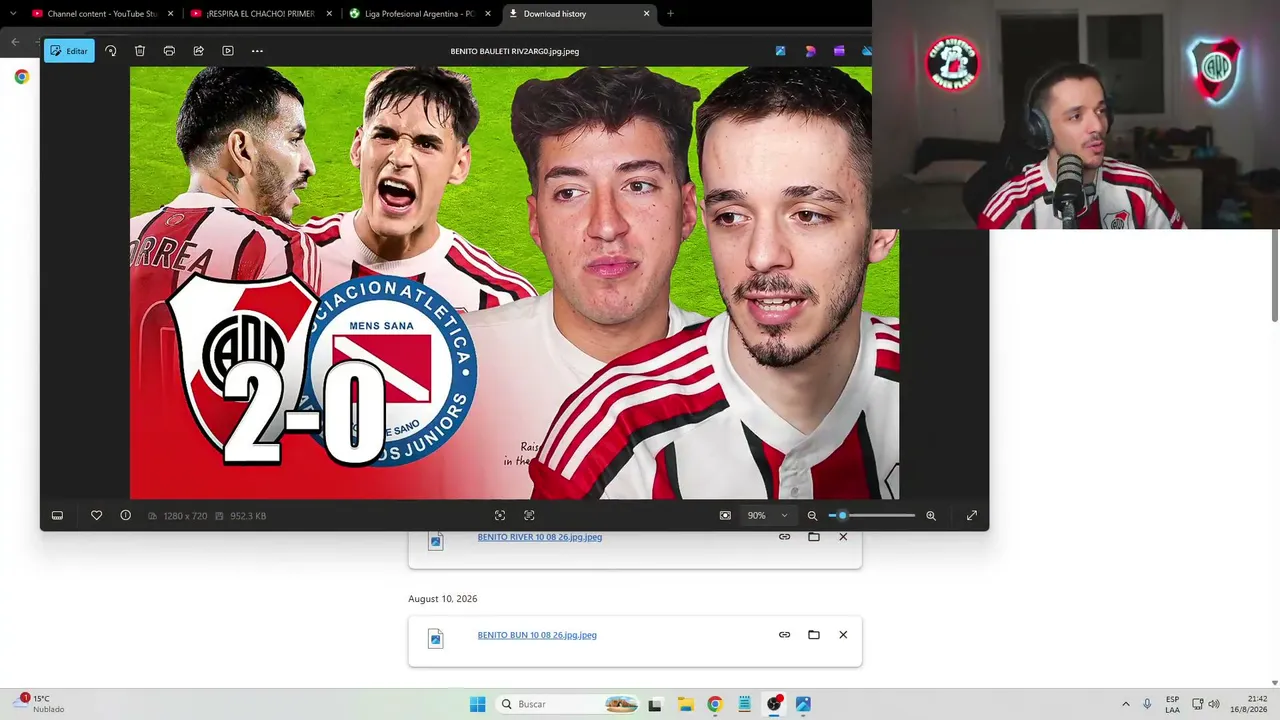Start slideshow from Photos toolbar
Image resolution: width=1280 pixels, height=720 pixels.
coord(228,51)
